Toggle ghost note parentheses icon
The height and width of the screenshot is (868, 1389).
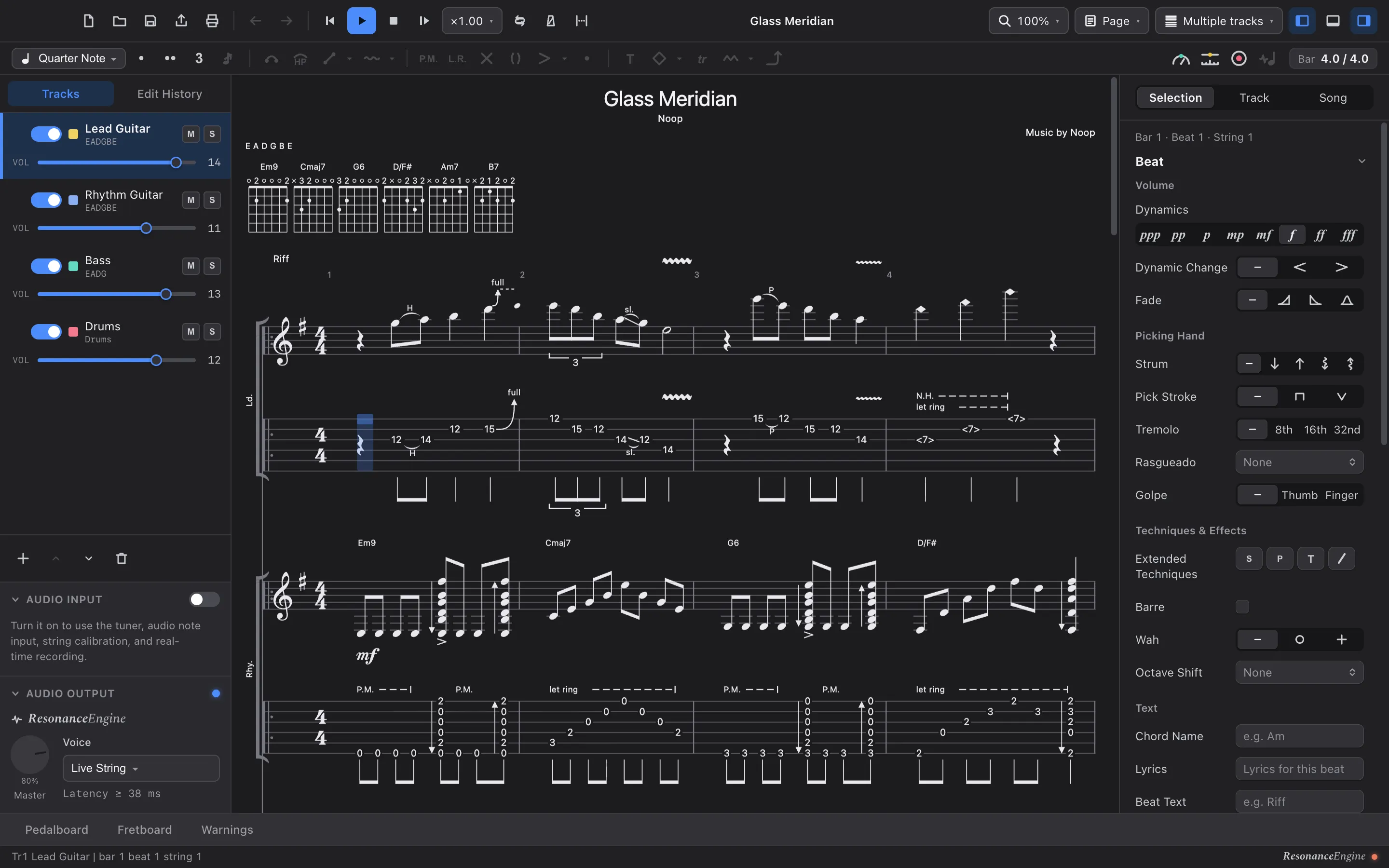click(x=516, y=58)
